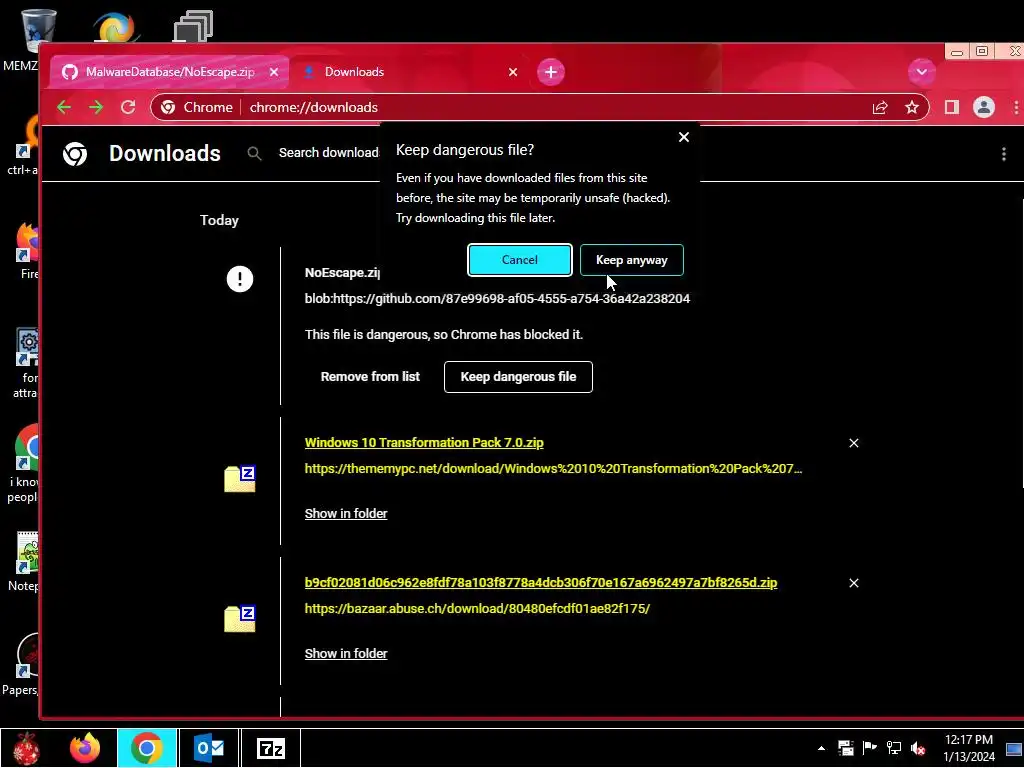1024x768 pixels.
Task: Click the Cancel button in the dialog
Action: (x=520, y=260)
